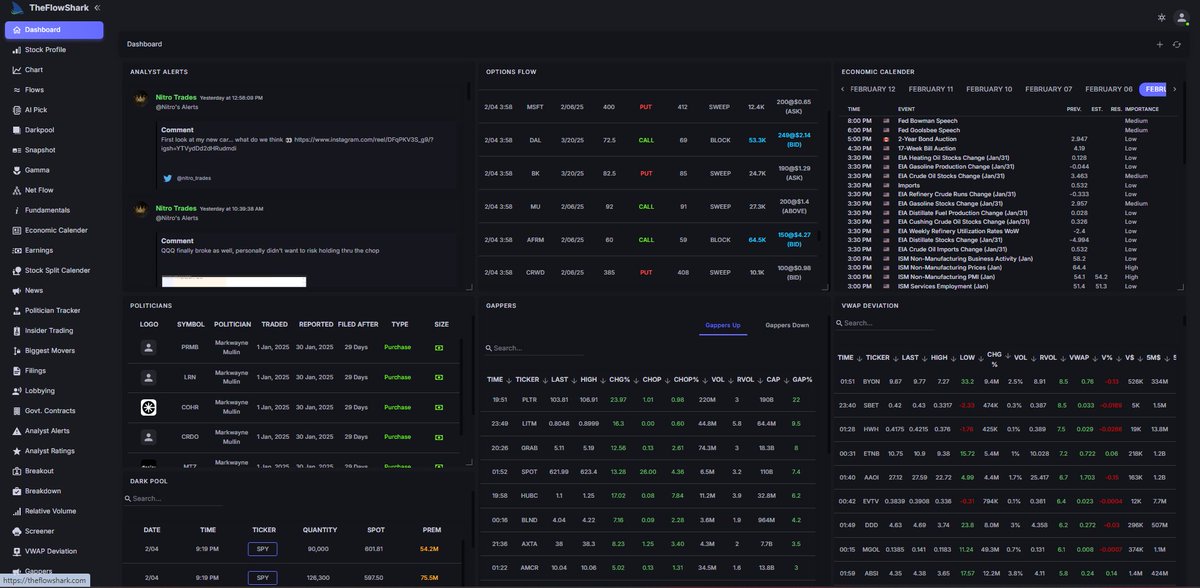Click BYON ticker in VWAP Deviation
The height and width of the screenshot is (588, 1200).
coord(871,381)
